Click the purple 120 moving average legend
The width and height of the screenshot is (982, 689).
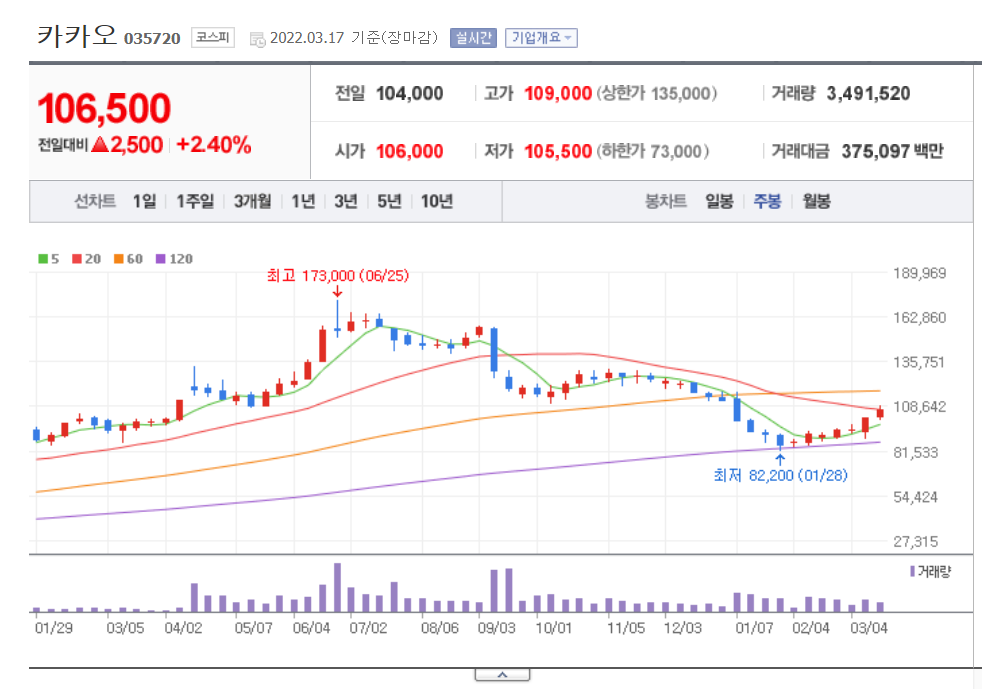[174, 259]
